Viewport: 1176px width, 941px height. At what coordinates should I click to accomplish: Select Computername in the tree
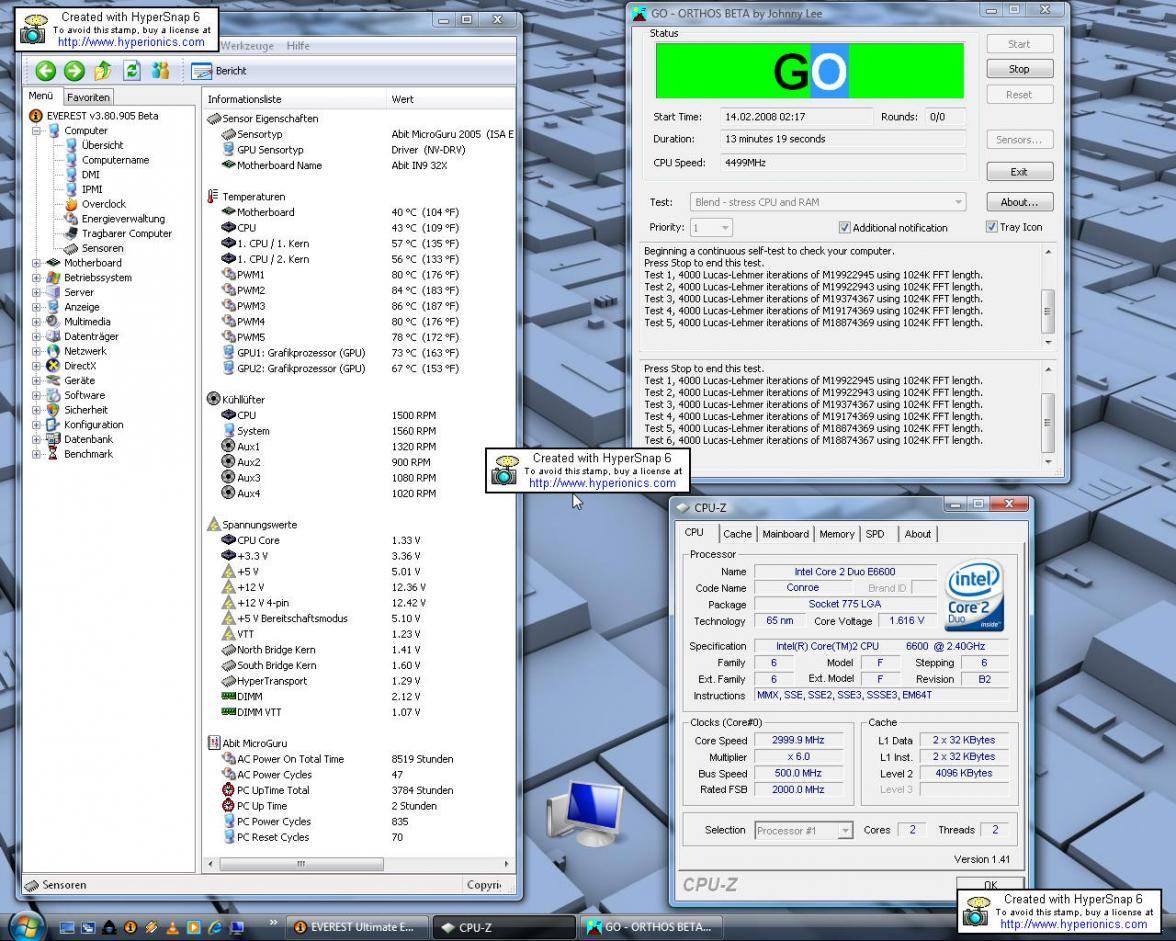[115, 160]
